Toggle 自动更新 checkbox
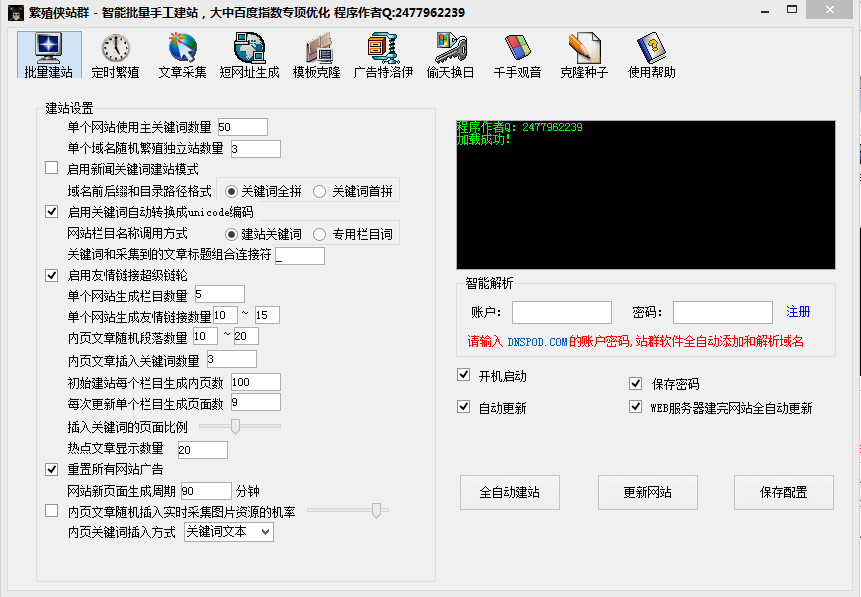 463,407
